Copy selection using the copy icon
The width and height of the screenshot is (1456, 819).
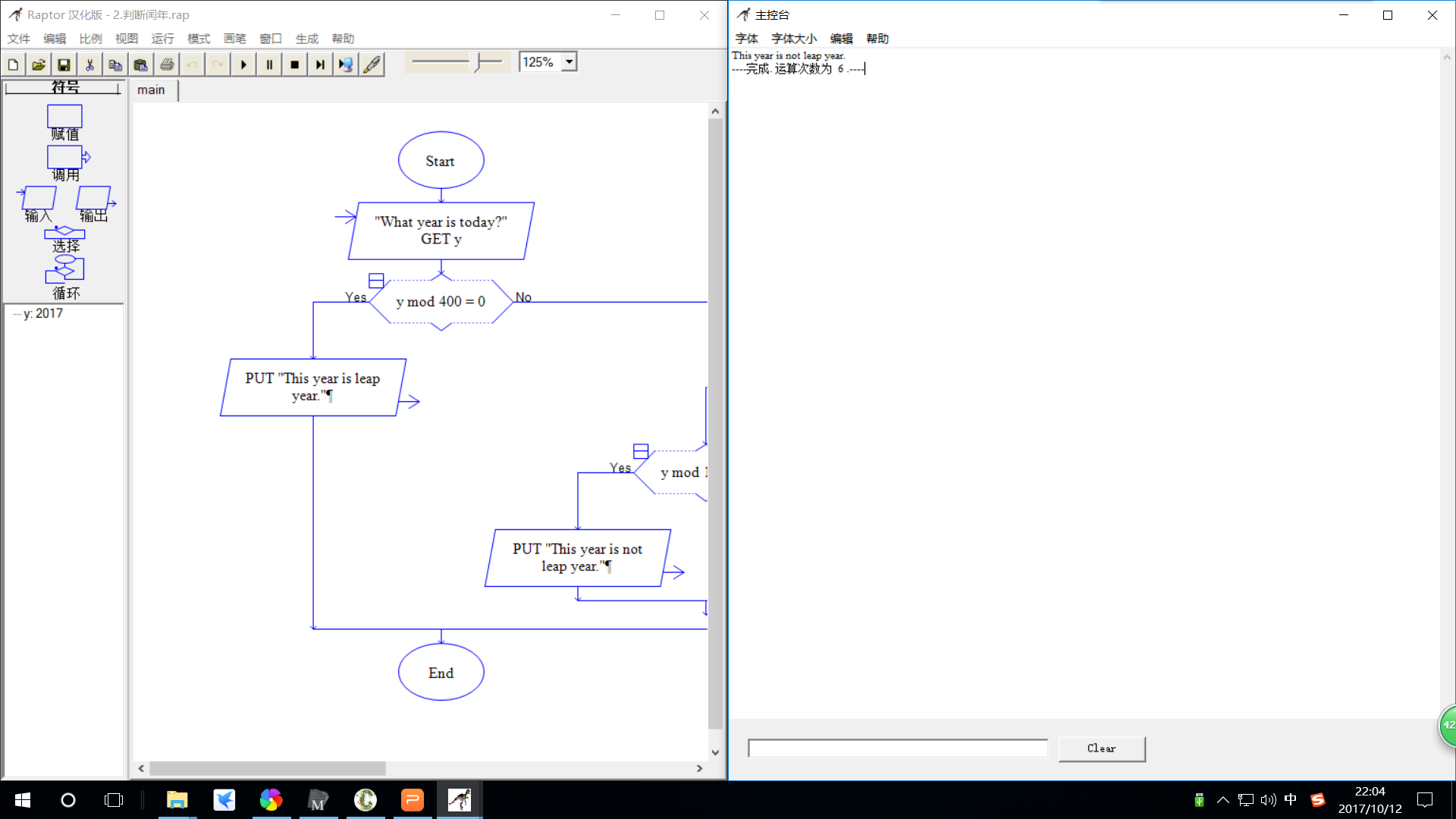pyautogui.click(x=115, y=64)
